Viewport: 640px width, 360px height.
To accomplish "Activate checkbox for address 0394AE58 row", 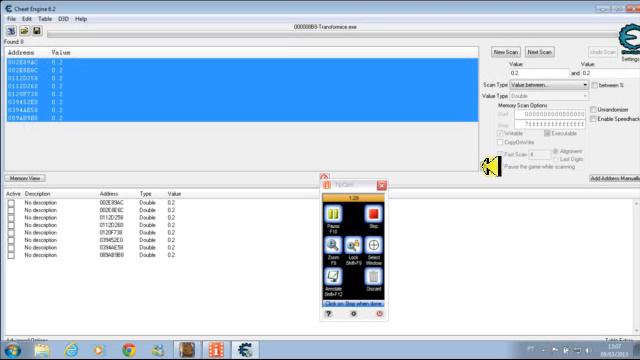I will click(x=11, y=248).
